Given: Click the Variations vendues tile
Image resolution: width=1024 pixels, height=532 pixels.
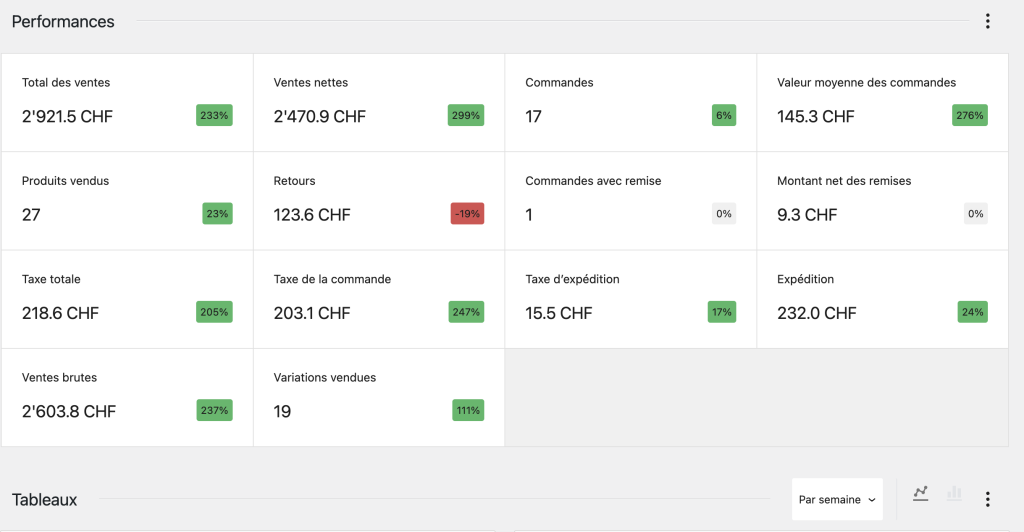Looking at the screenshot, I should click(x=379, y=396).
